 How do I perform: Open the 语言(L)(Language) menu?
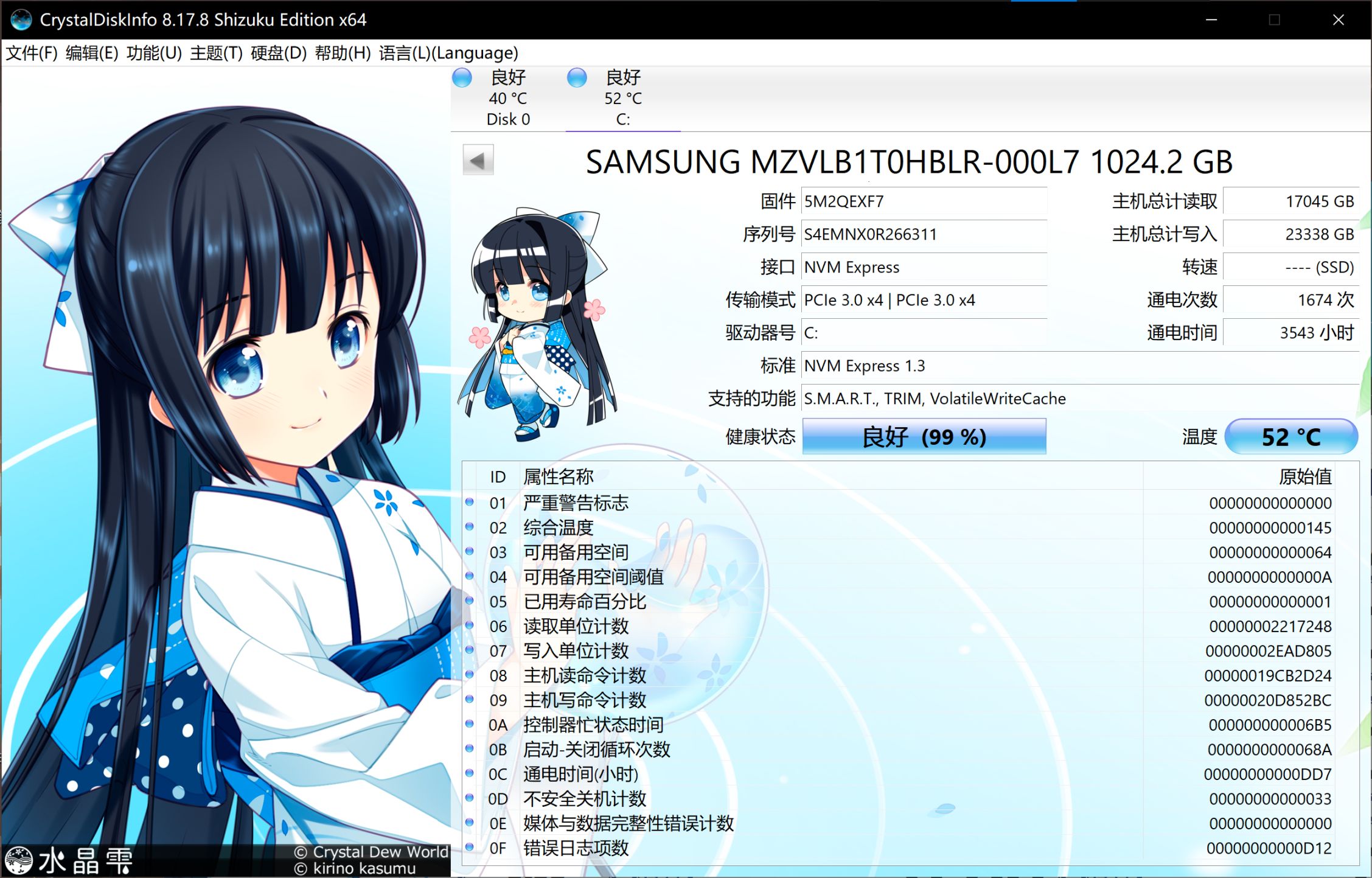pos(448,53)
